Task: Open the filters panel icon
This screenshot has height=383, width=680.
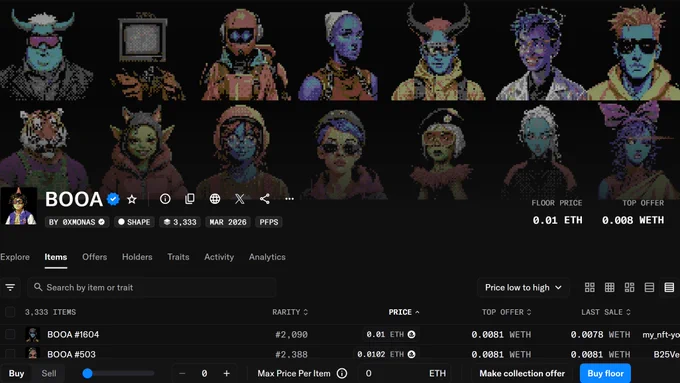Action: pos(10,287)
